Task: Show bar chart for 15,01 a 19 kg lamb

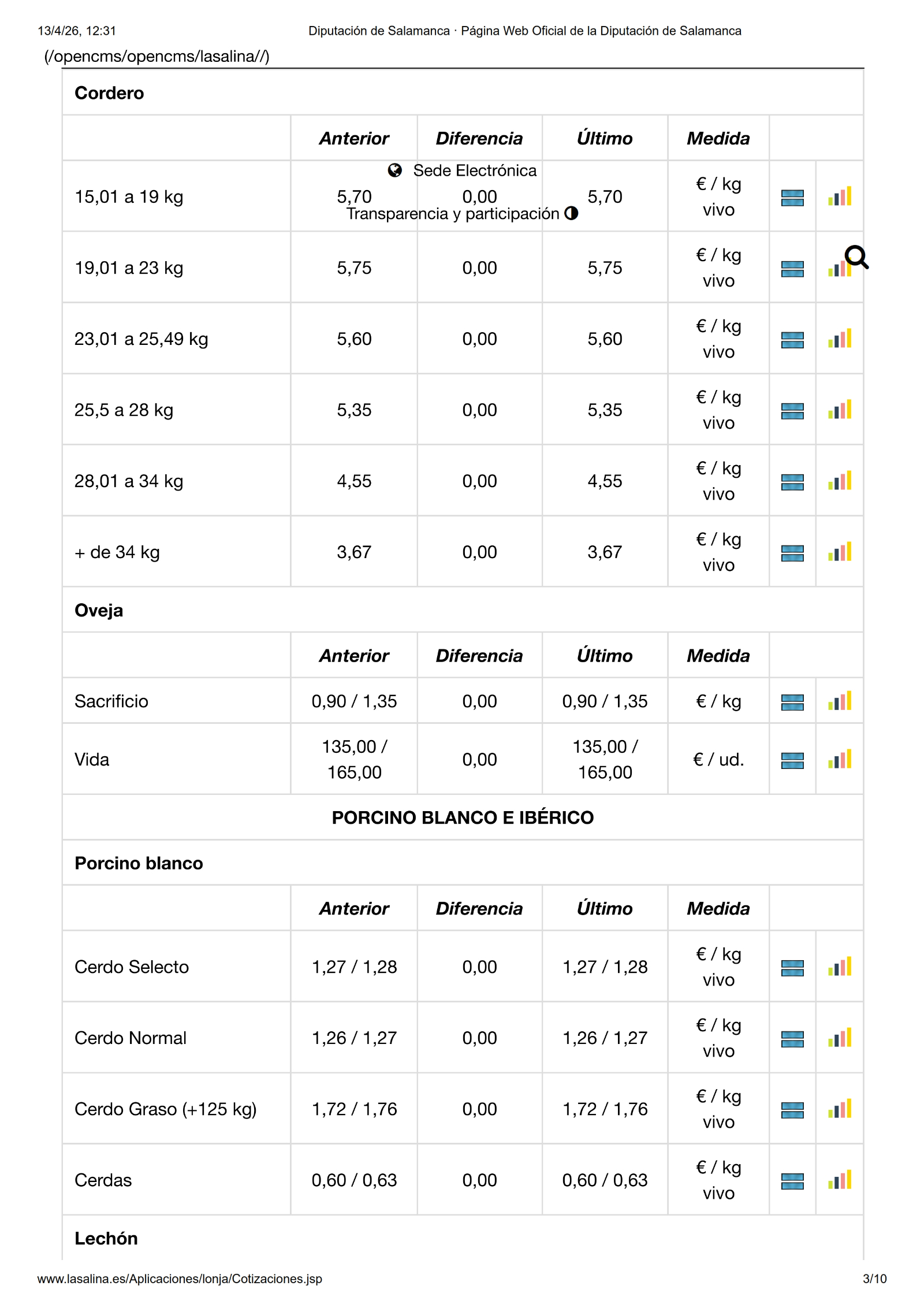Action: click(839, 197)
